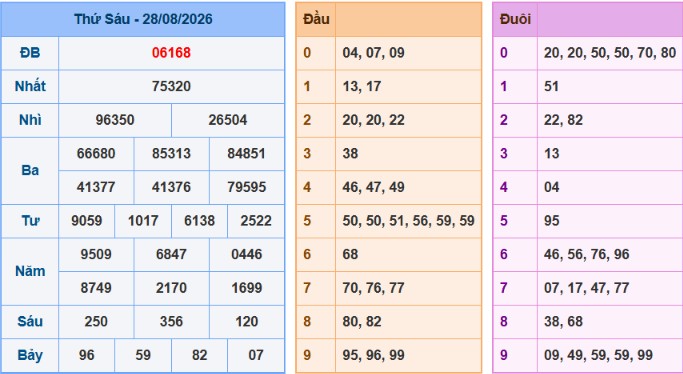Select Đuôi value 95 in row 5

[551, 220]
